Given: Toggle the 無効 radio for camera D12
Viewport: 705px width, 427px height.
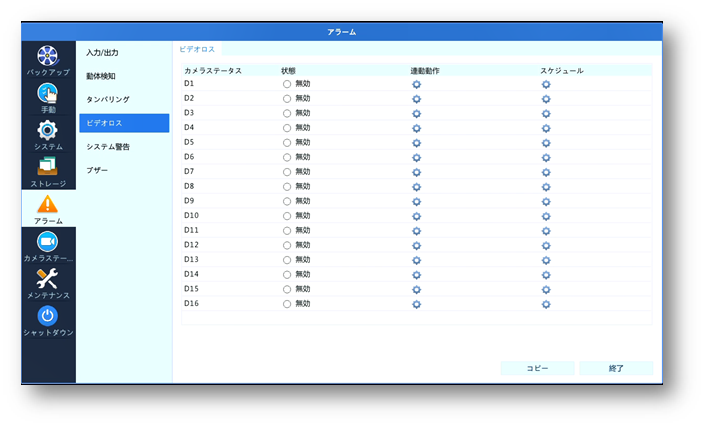Looking at the screenshot, I should pos(287,245).
